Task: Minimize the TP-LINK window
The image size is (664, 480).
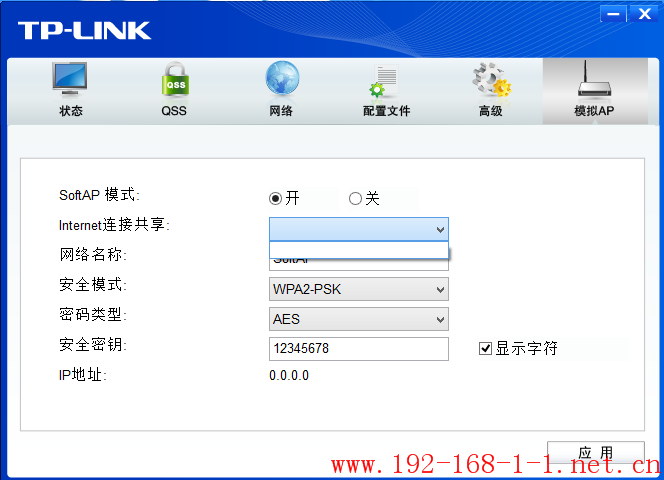Action: coord(613,14)
